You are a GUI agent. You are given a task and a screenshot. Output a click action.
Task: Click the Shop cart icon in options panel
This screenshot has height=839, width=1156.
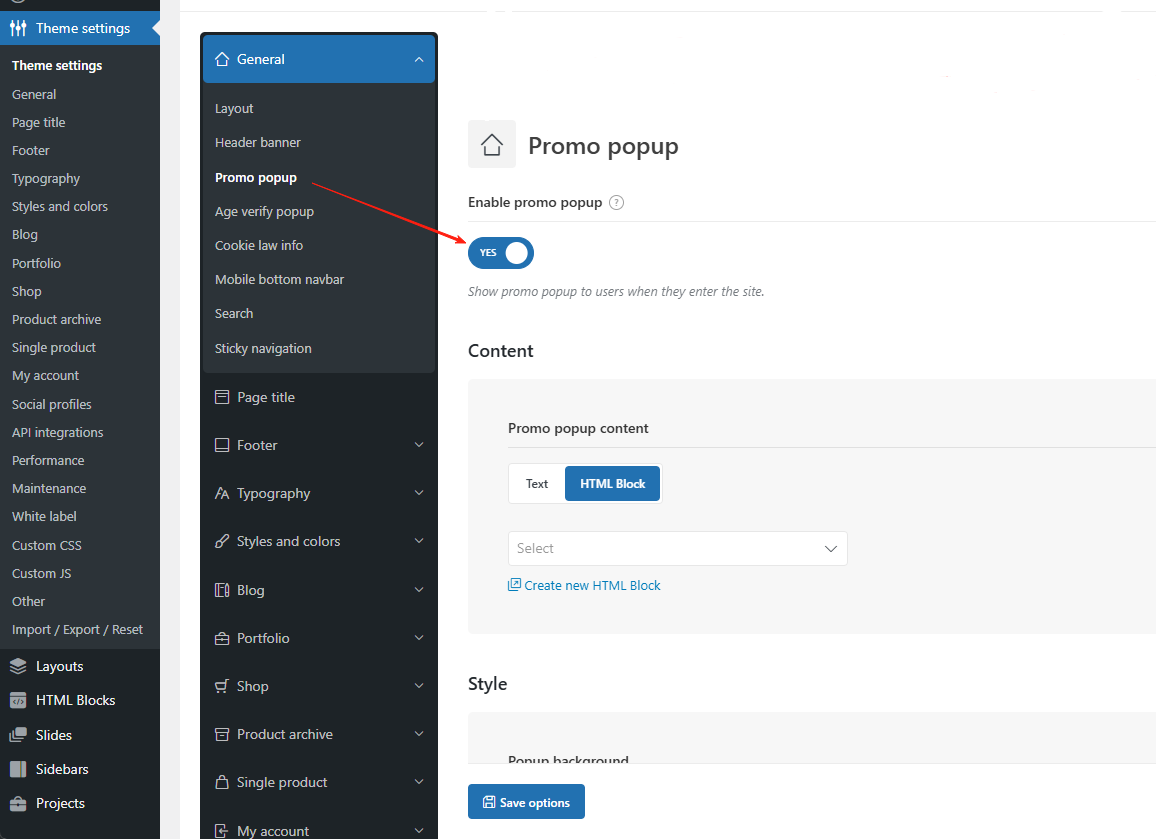pos(222,686)
